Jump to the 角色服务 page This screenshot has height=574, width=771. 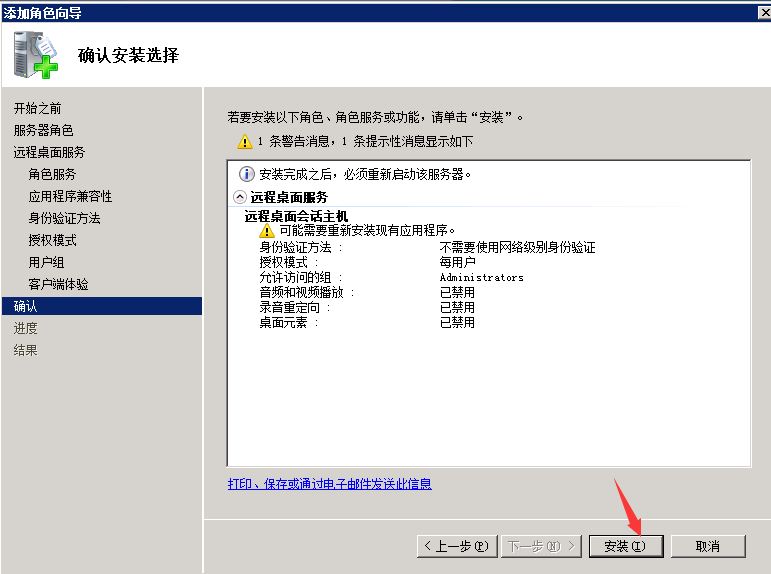tap(52, 174)
